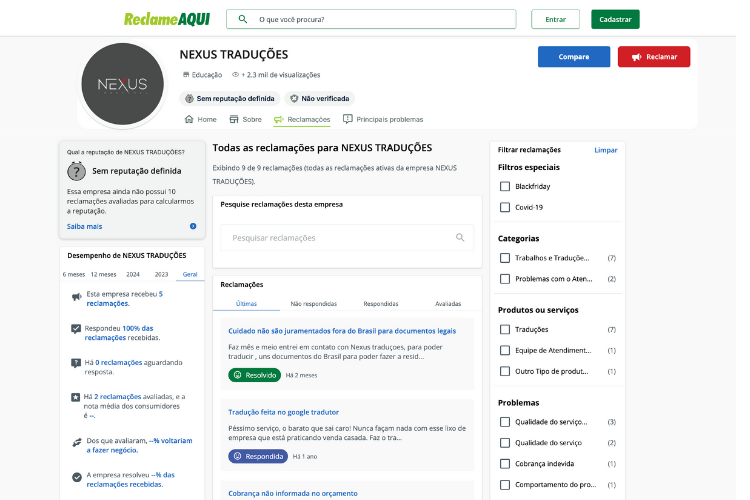Check the Traduções product filter

505,329
